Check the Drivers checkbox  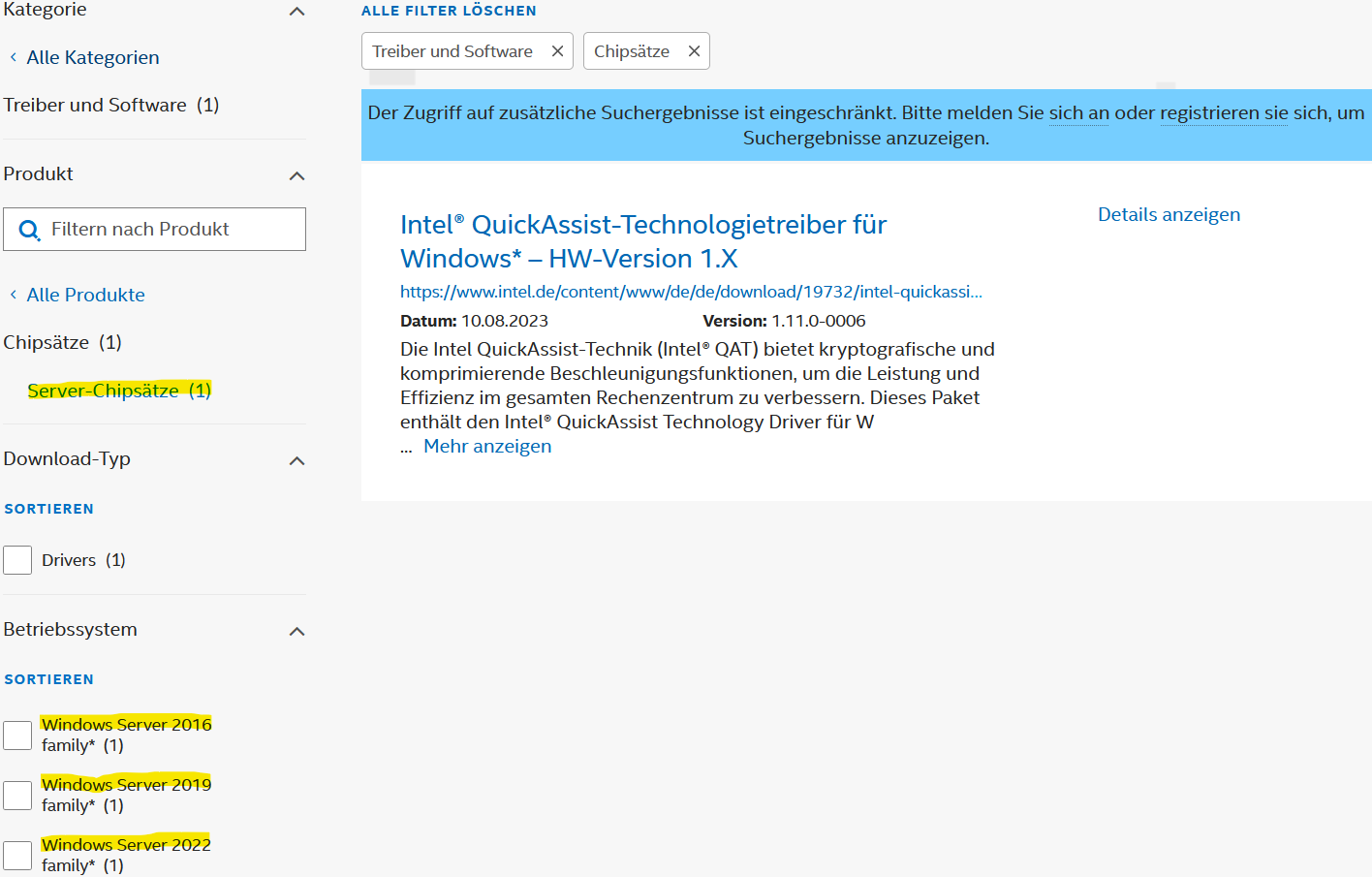click(17, 560)
